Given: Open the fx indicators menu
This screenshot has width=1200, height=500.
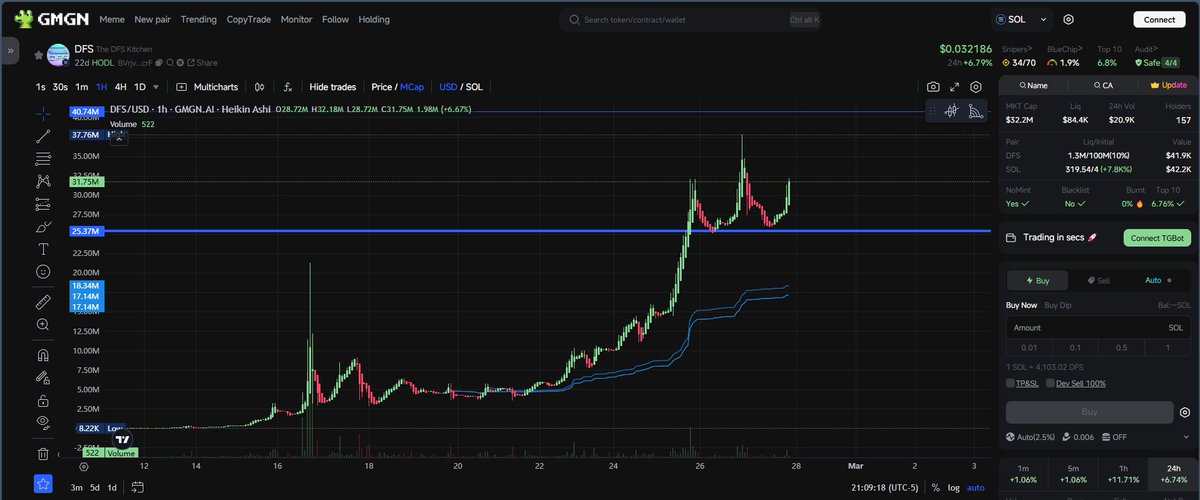Looking at the screenshot, I should pos(288,87).
